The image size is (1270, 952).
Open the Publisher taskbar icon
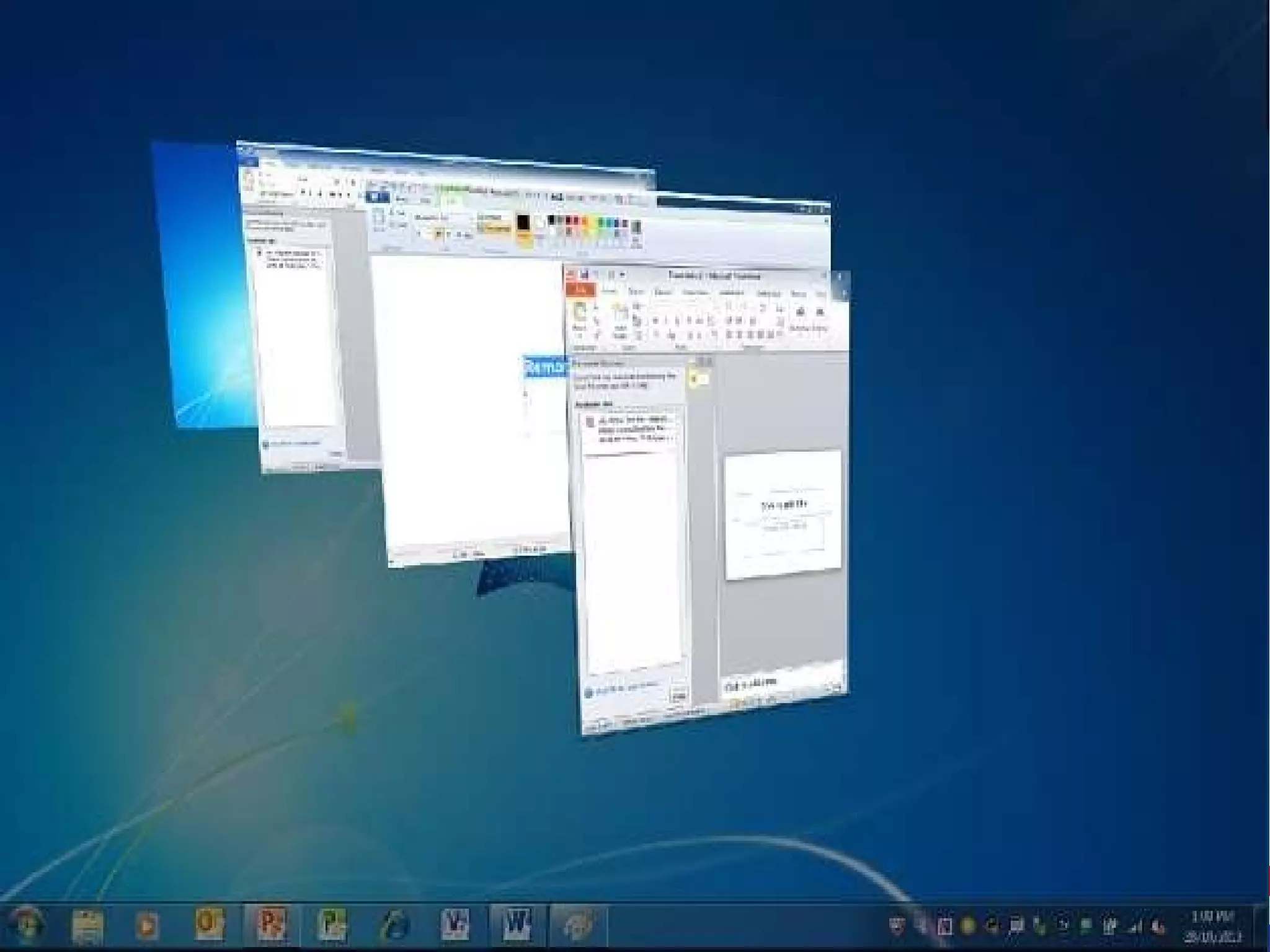pos(331,925)
